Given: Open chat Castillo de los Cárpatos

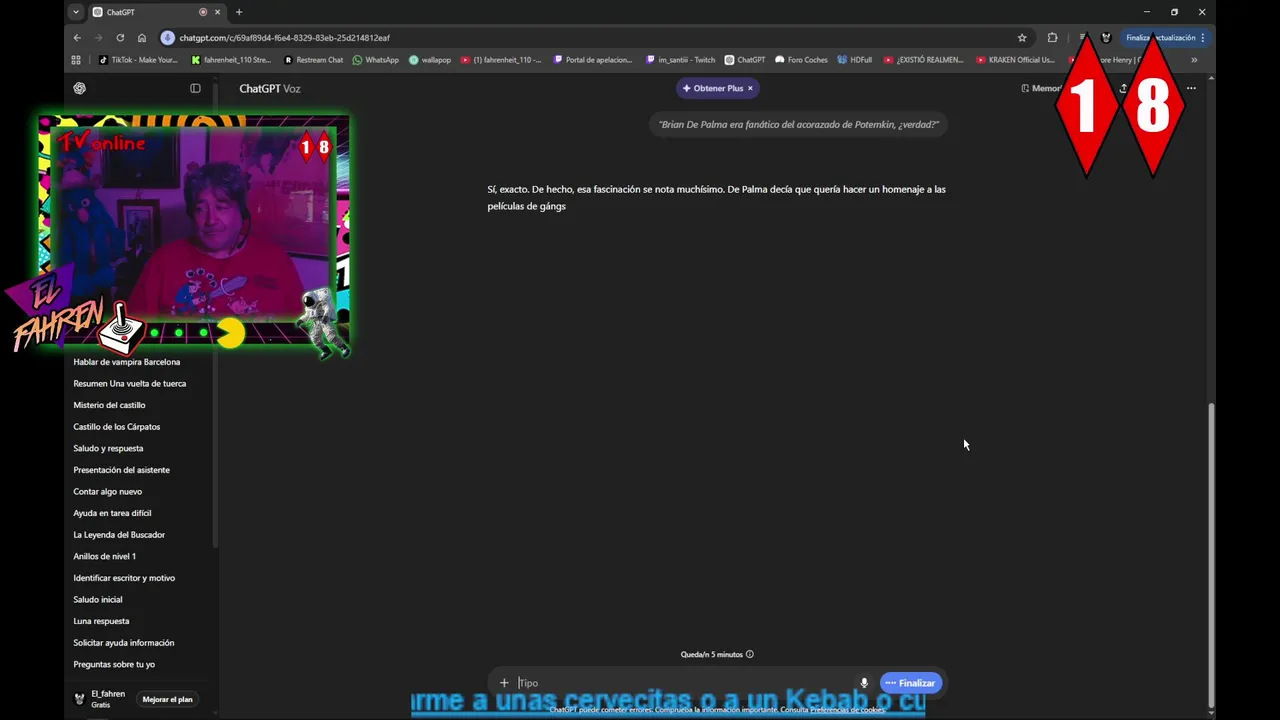Looking at the screenshot, I should tap(117, 426).
